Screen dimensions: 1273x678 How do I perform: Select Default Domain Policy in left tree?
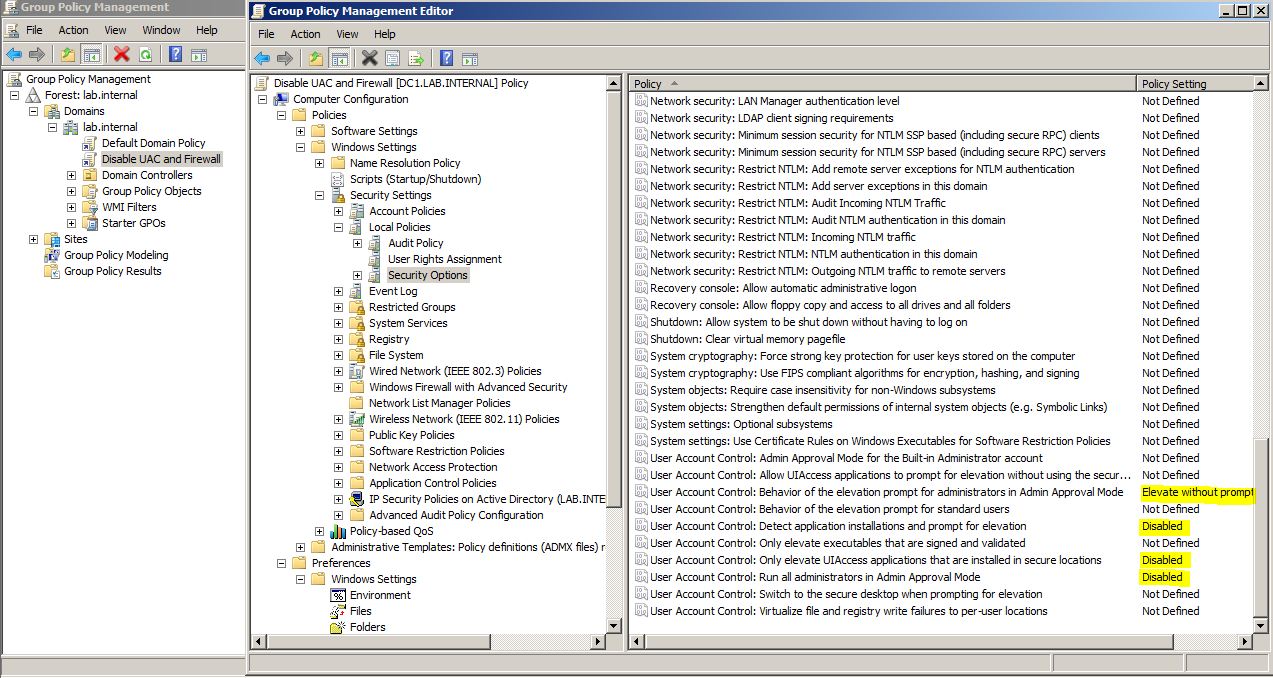tap(153, 143)
